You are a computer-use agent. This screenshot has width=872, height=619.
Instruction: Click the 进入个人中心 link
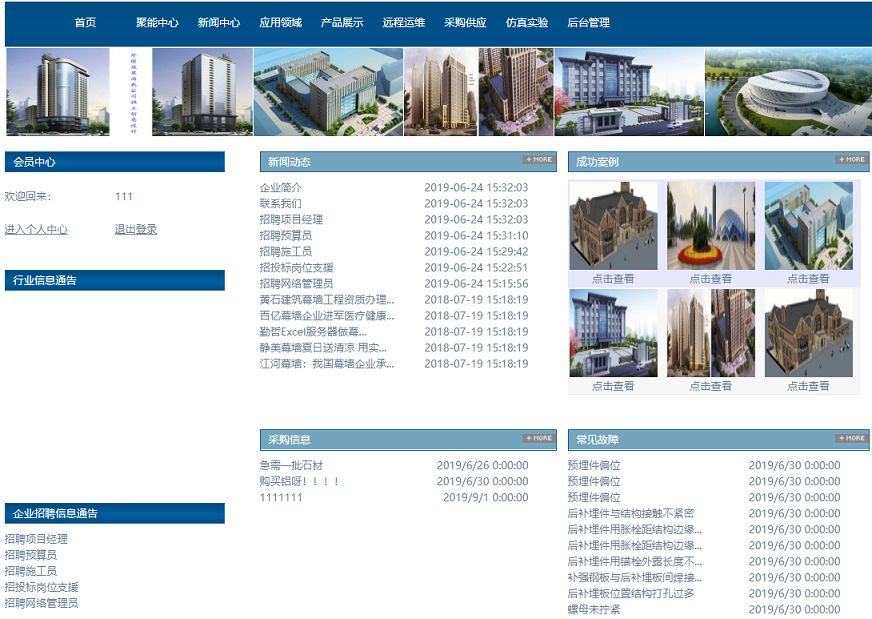point(36,230)
